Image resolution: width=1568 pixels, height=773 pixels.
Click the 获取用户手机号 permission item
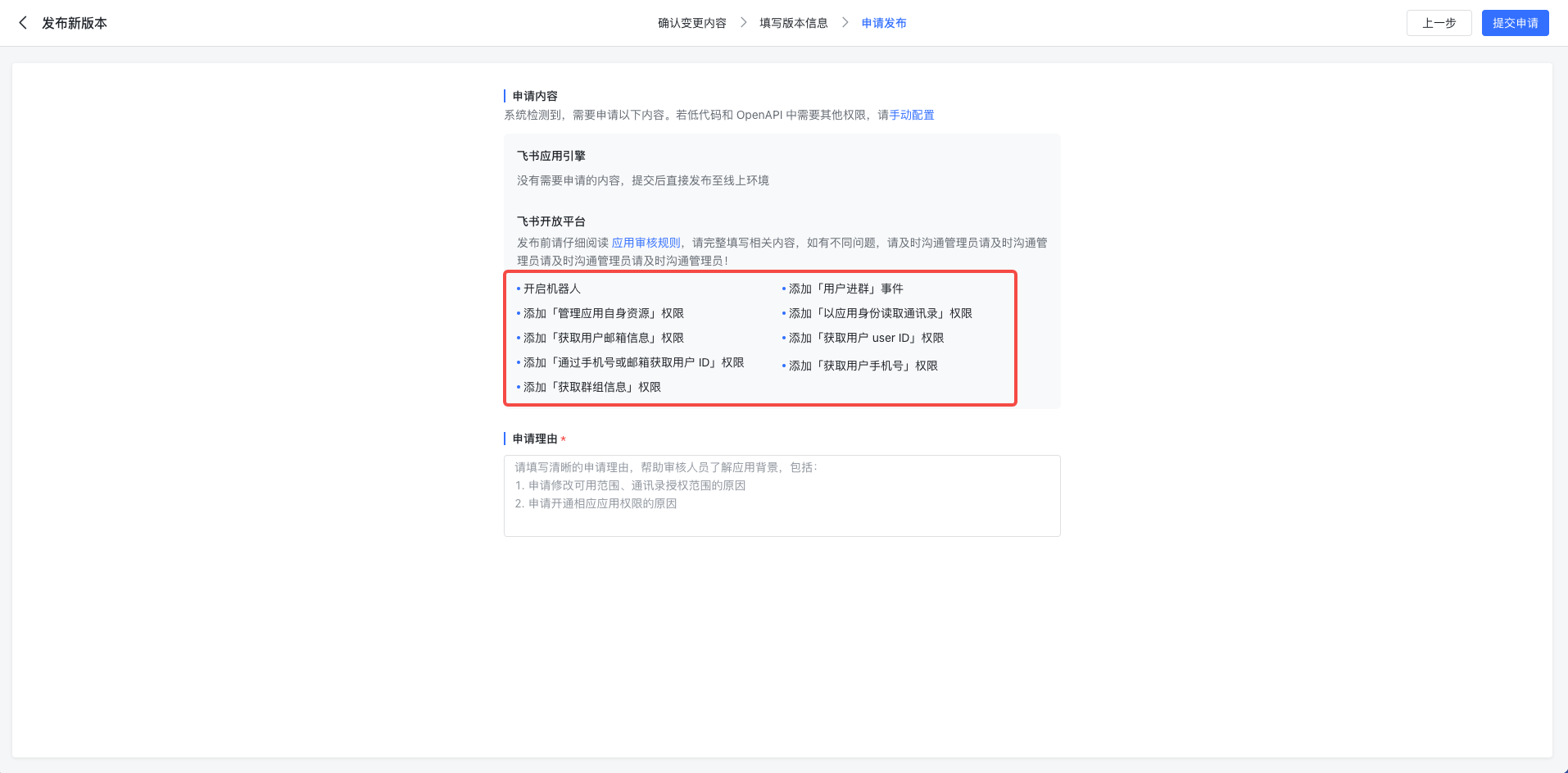(863, 366)
